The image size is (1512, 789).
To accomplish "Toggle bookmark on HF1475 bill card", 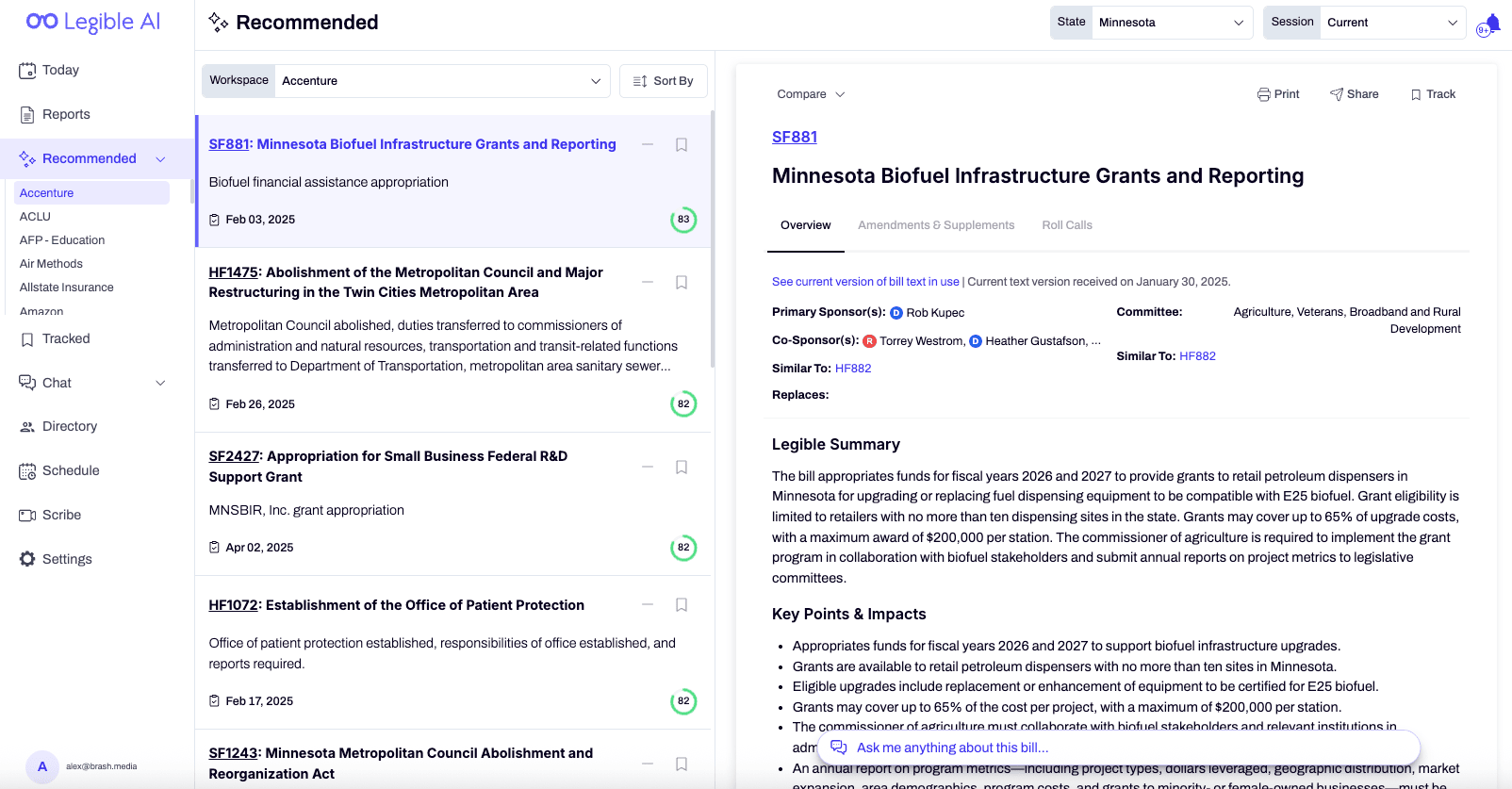I will (682, 283).
